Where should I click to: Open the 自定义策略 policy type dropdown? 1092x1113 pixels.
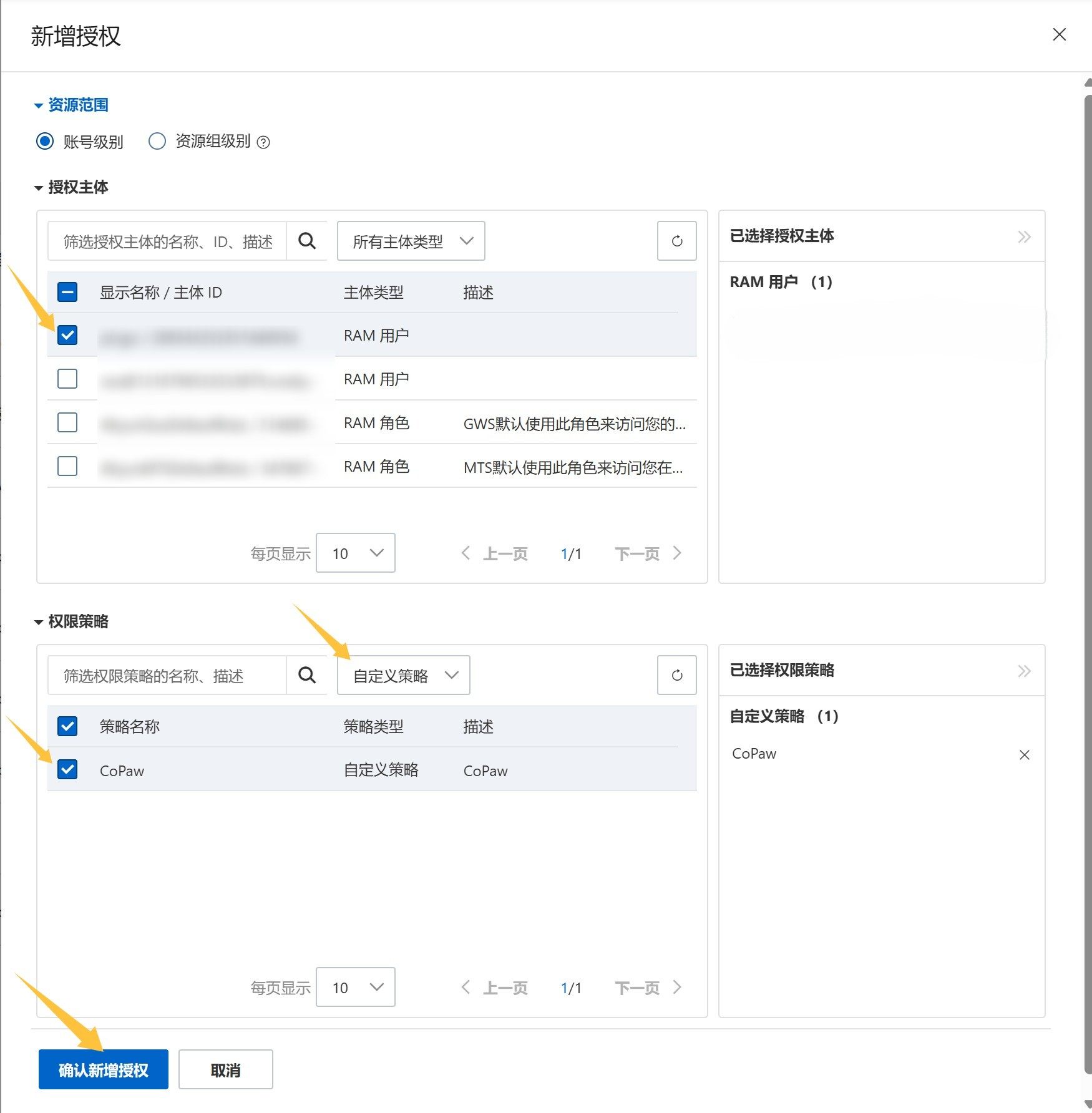[x=403, y=675]
